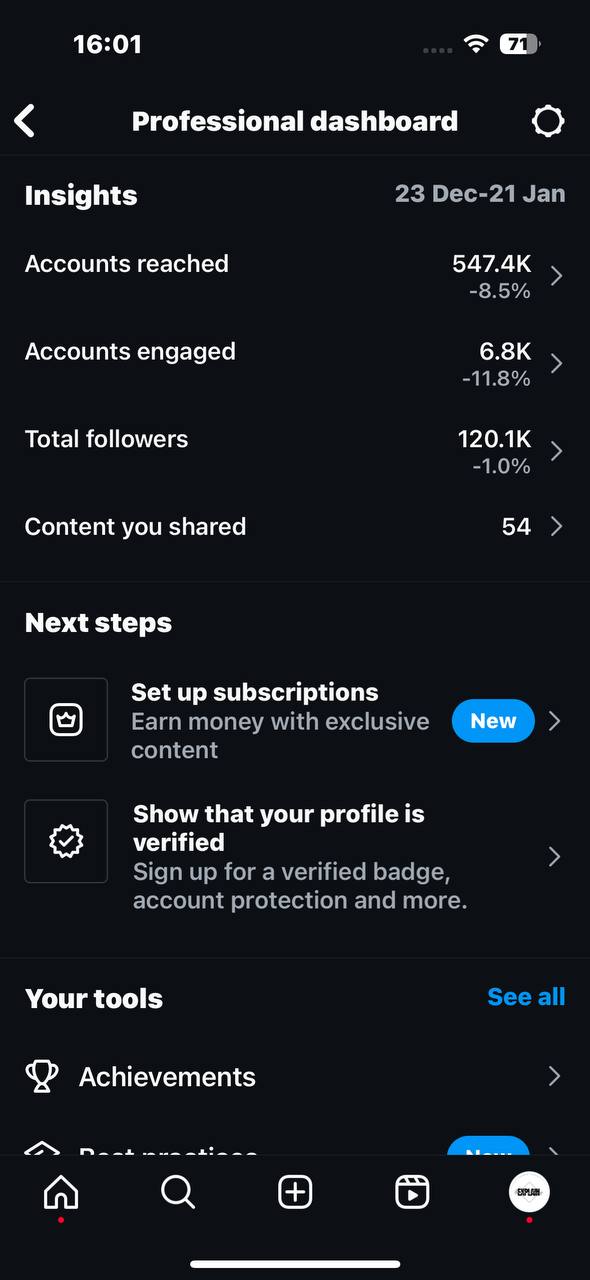Tap the subscriptions crown icon
This screenshot has width=590, height=1280.
pyautogui.click(x=66, y=720)
